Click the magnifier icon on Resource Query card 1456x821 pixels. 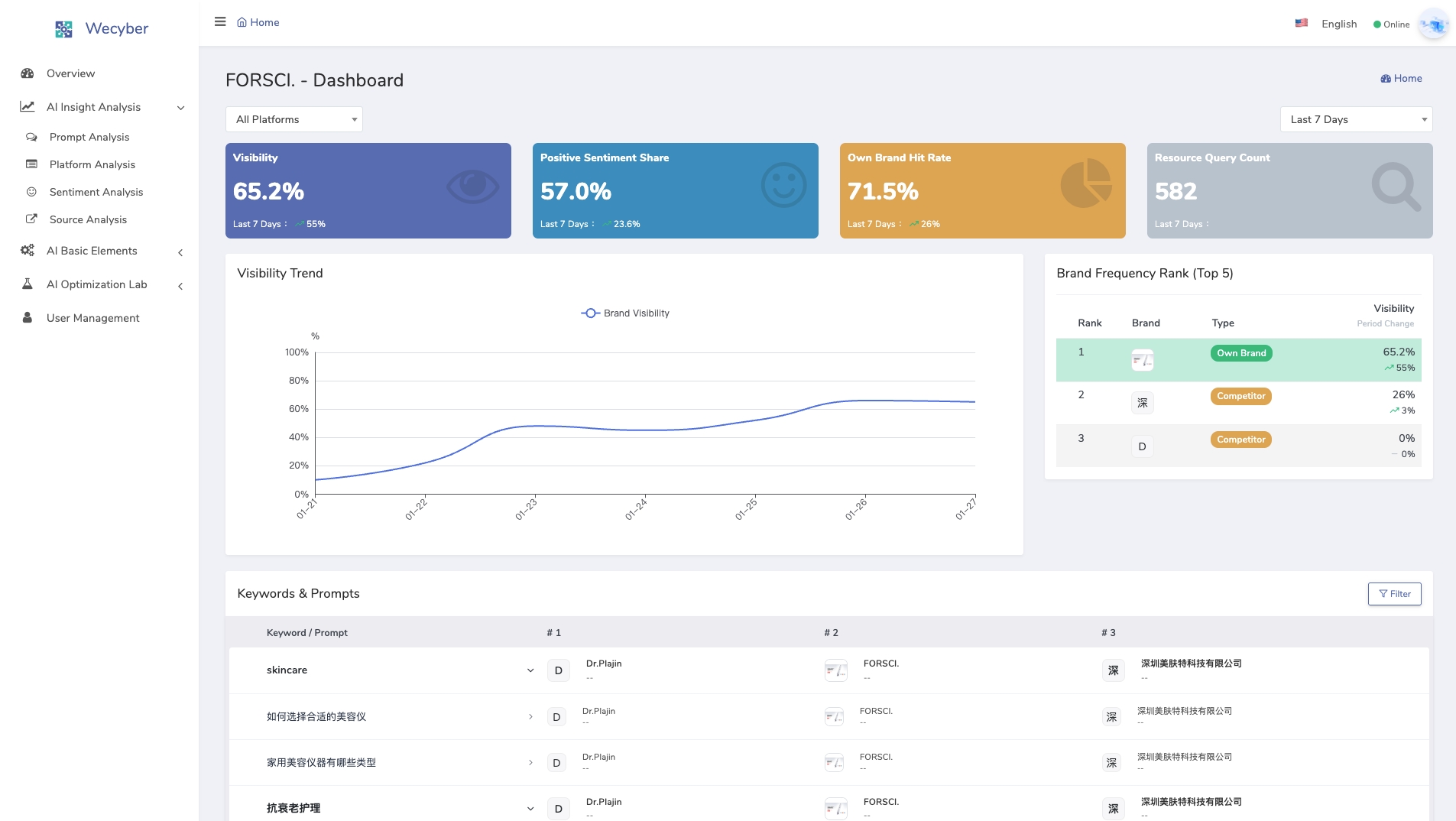click(1396, 187)
